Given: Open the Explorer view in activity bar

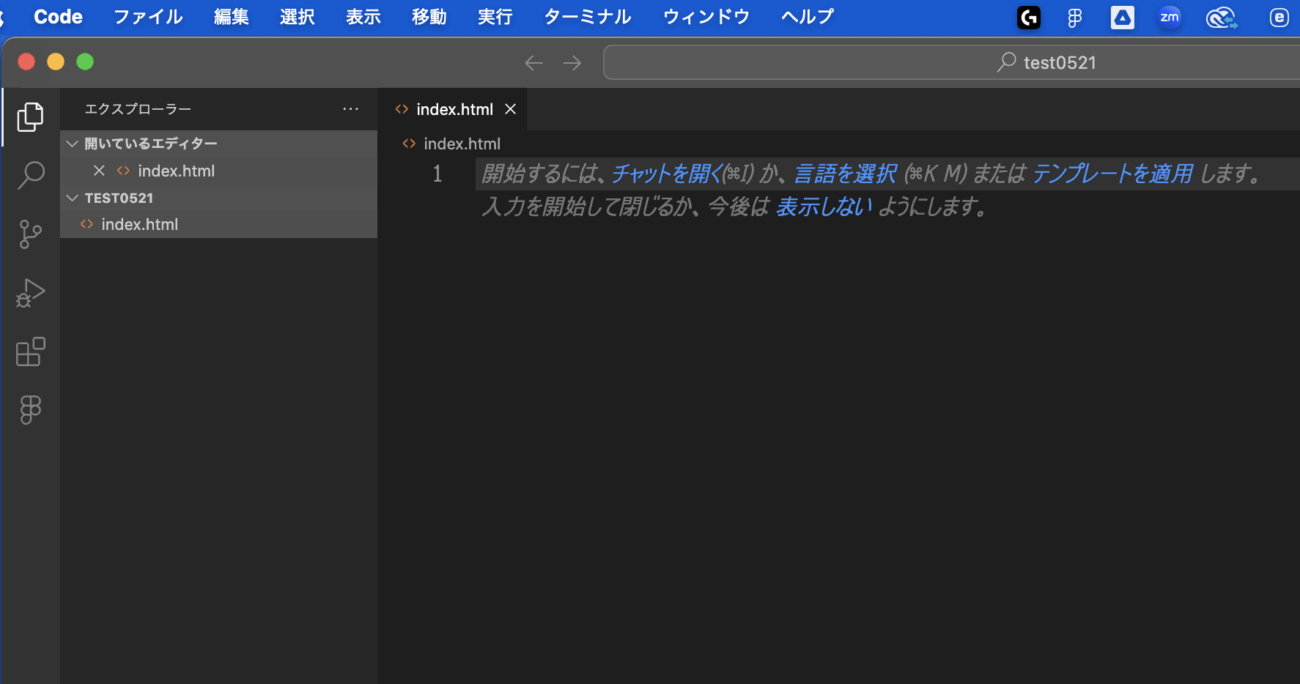Looking at the screenshot, I should tap(30, 117).
